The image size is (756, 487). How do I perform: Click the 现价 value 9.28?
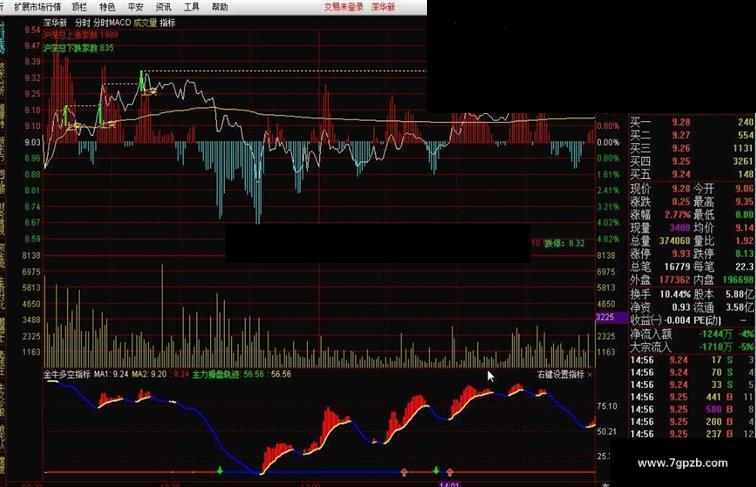coord(681,189)
